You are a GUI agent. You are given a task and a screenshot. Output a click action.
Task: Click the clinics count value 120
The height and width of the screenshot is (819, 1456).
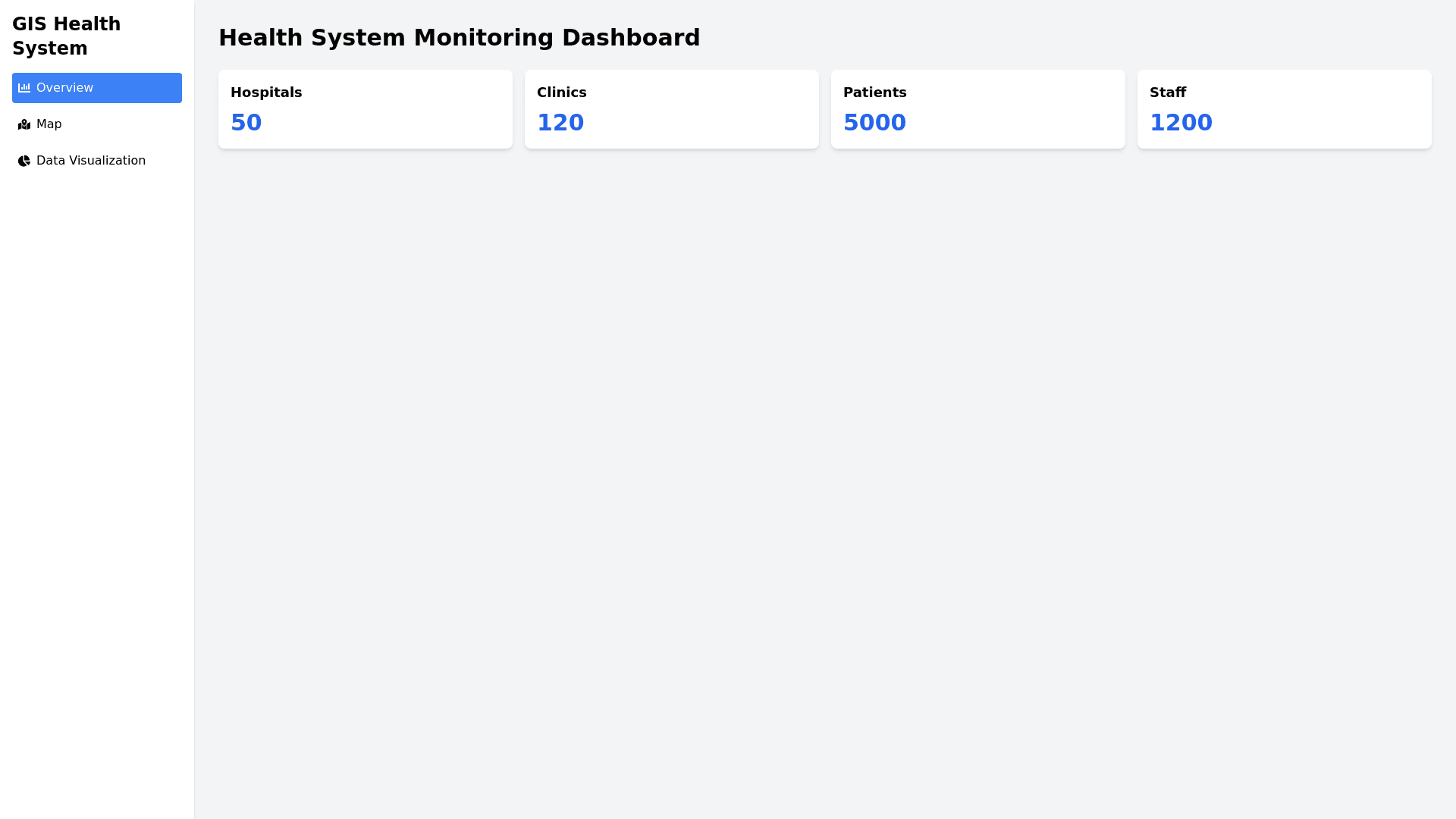560,123
